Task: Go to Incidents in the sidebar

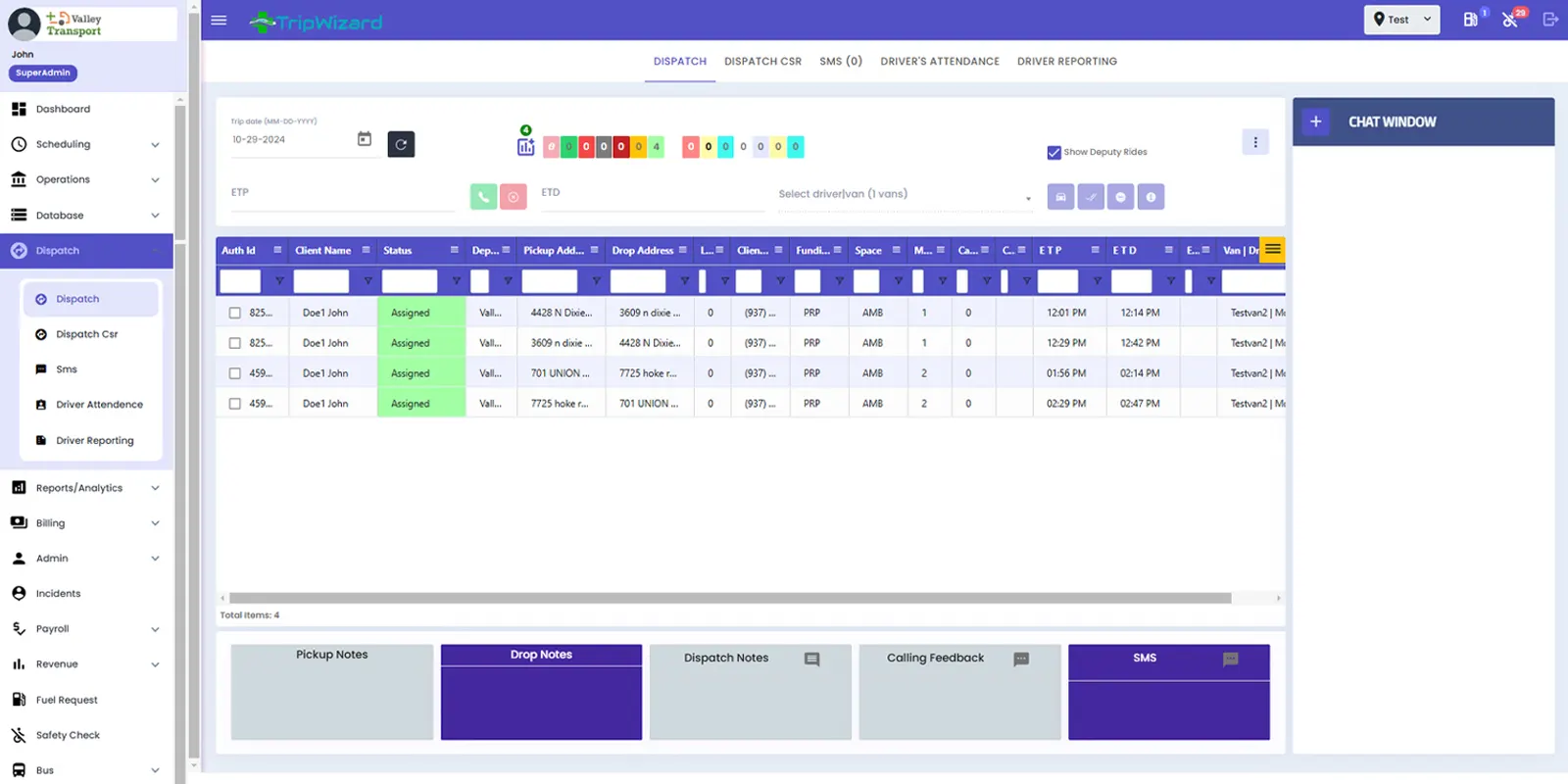Action: coord(59,594)
